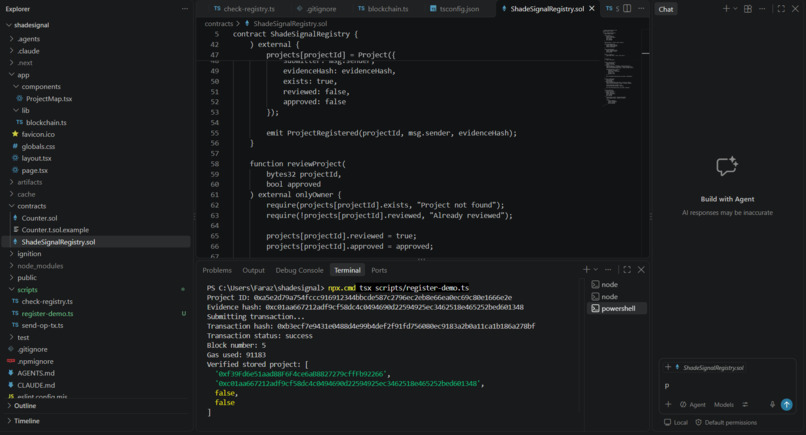Image resolution: width=806 pixels, height=435 pixels.
Task: Close the bottom terminal panel
Action: [x=641, y=269]
